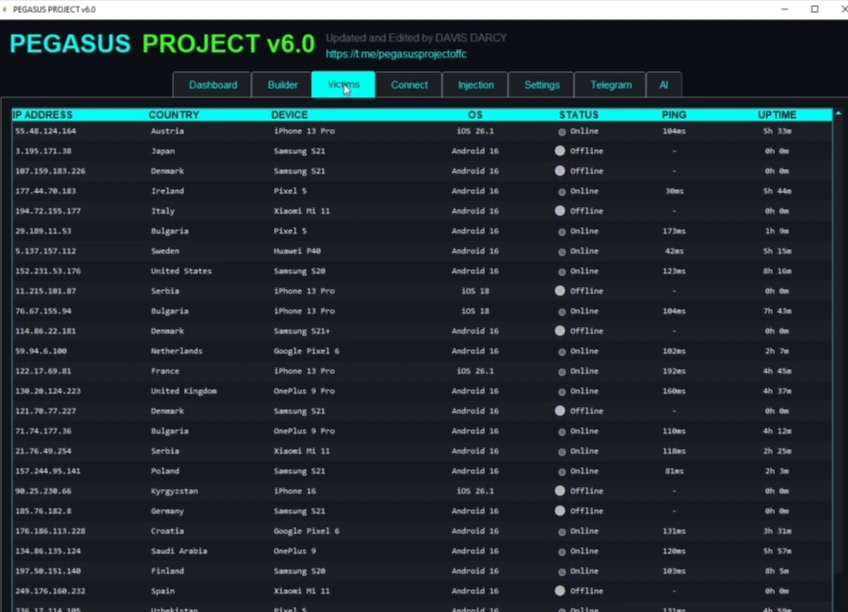Switch to the Connect tab
Screen dimensions: 848x612
pyautogui.click(x=409, y=85)
